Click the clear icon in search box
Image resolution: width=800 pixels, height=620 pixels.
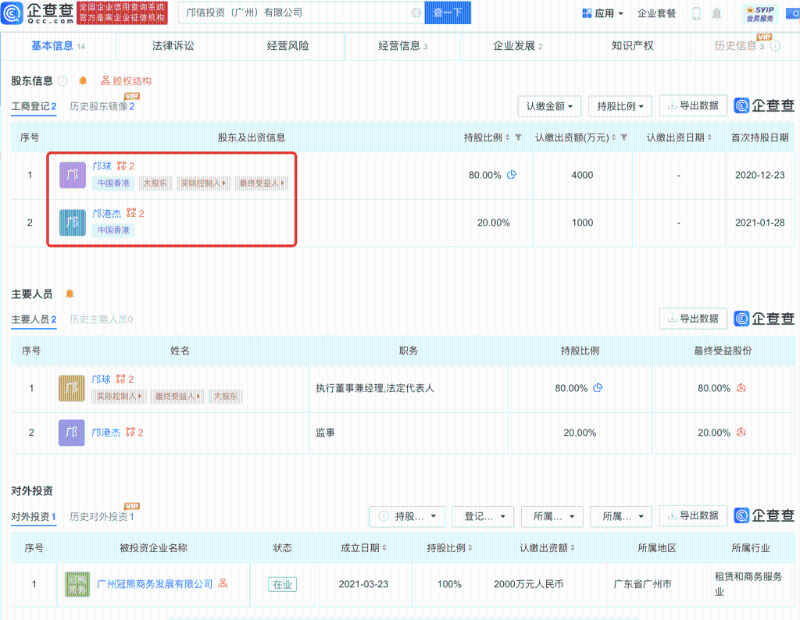[415, 13]
